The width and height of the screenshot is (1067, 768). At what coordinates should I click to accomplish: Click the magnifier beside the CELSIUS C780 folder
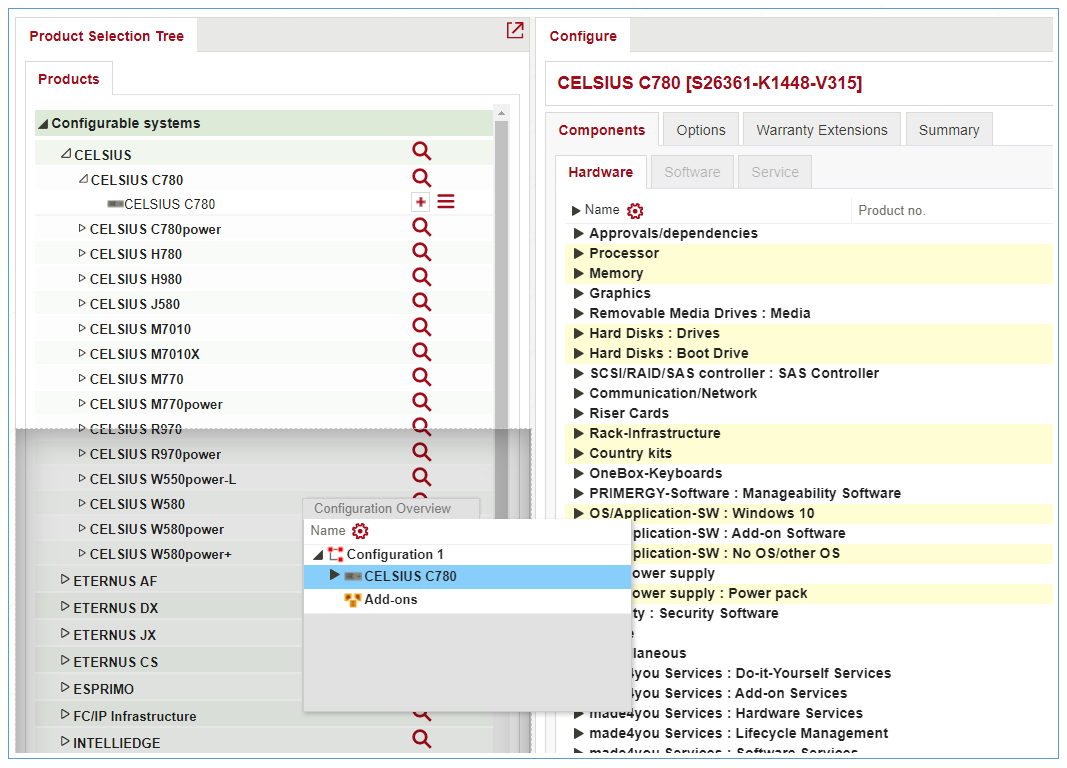pos(422,178)
